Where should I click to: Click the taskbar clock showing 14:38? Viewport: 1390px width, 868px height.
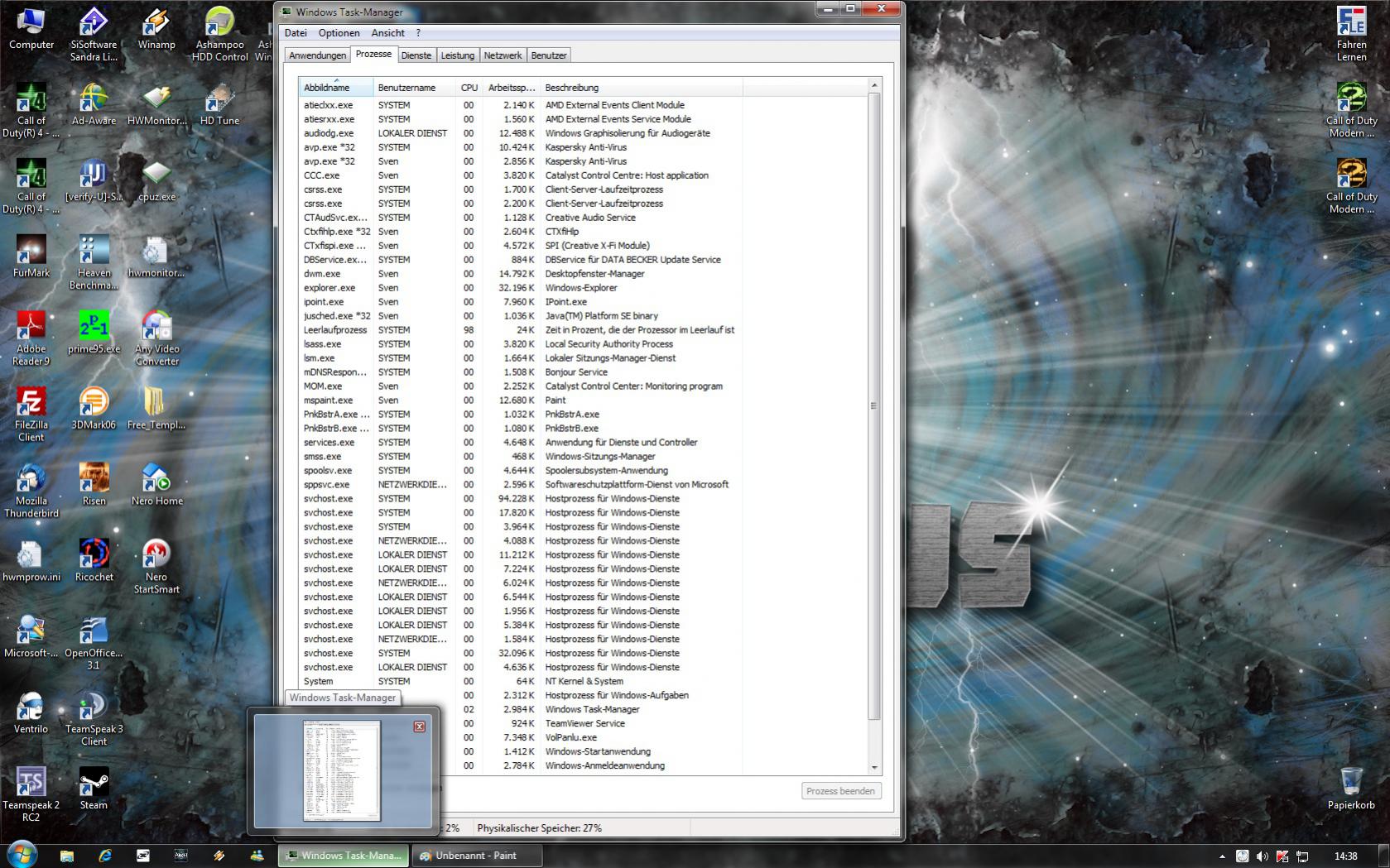coord(1346,856)
